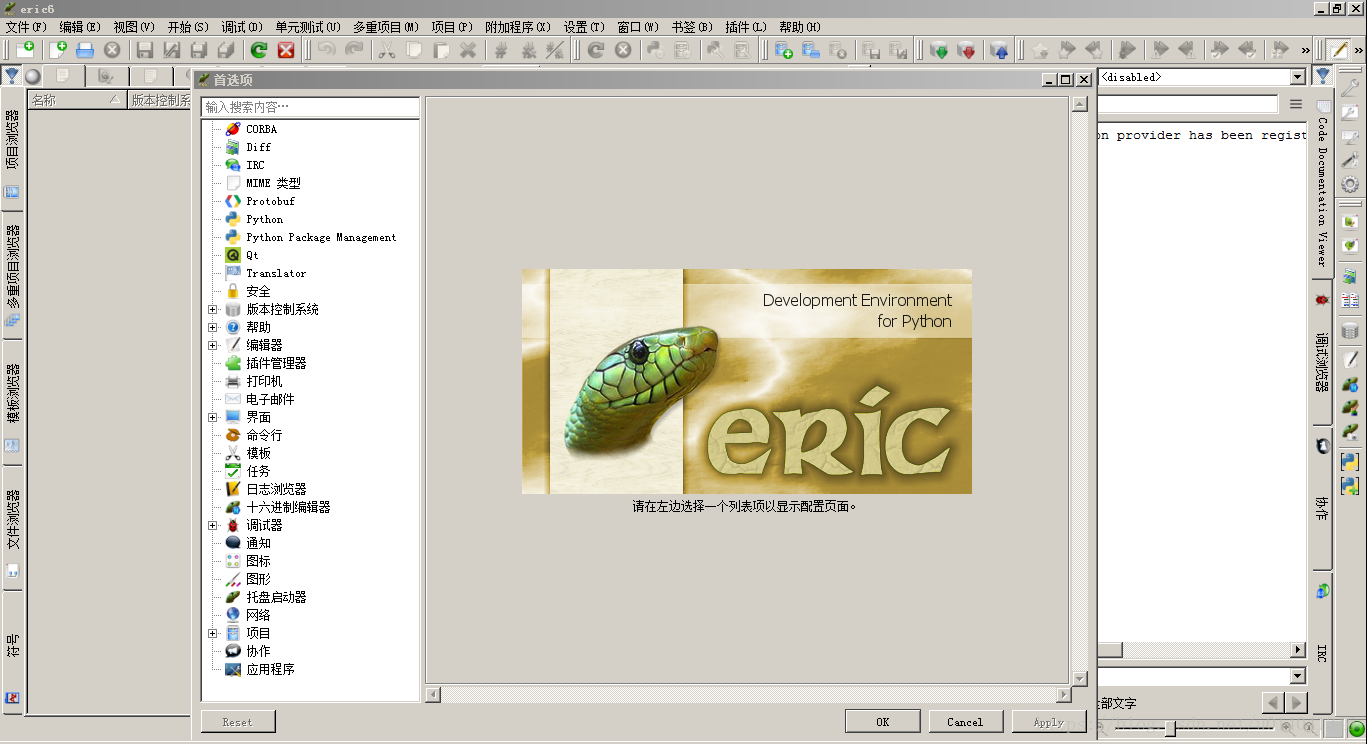
Task: Click the pencil edit icon at toolbar end
Action: pos(1339,49)
